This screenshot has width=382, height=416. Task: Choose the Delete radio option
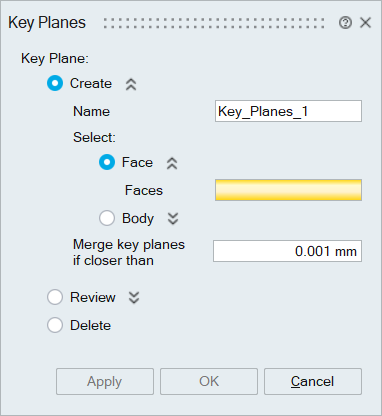tap(55, 325)
